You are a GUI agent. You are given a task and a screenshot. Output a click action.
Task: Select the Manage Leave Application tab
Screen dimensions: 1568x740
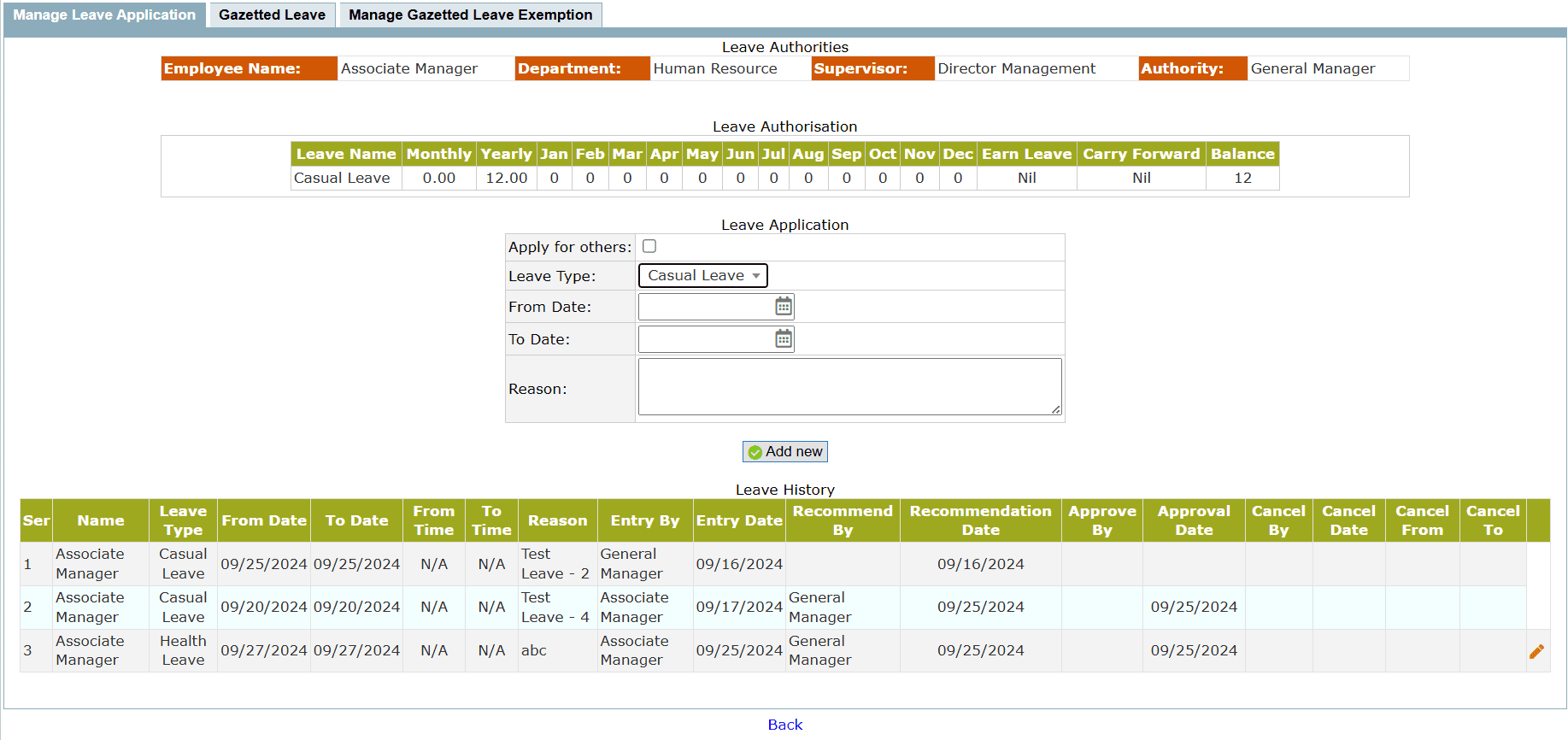click(x=104, y=15)
